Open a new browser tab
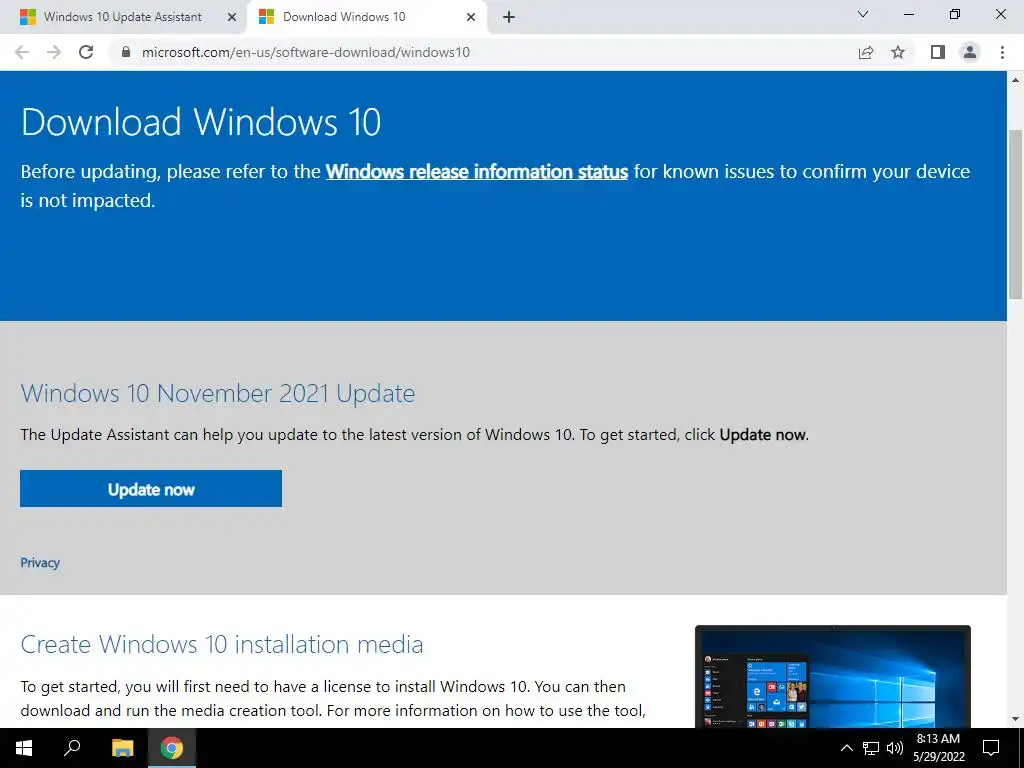This screenshot has width=1024, height=768. [509, 17]
